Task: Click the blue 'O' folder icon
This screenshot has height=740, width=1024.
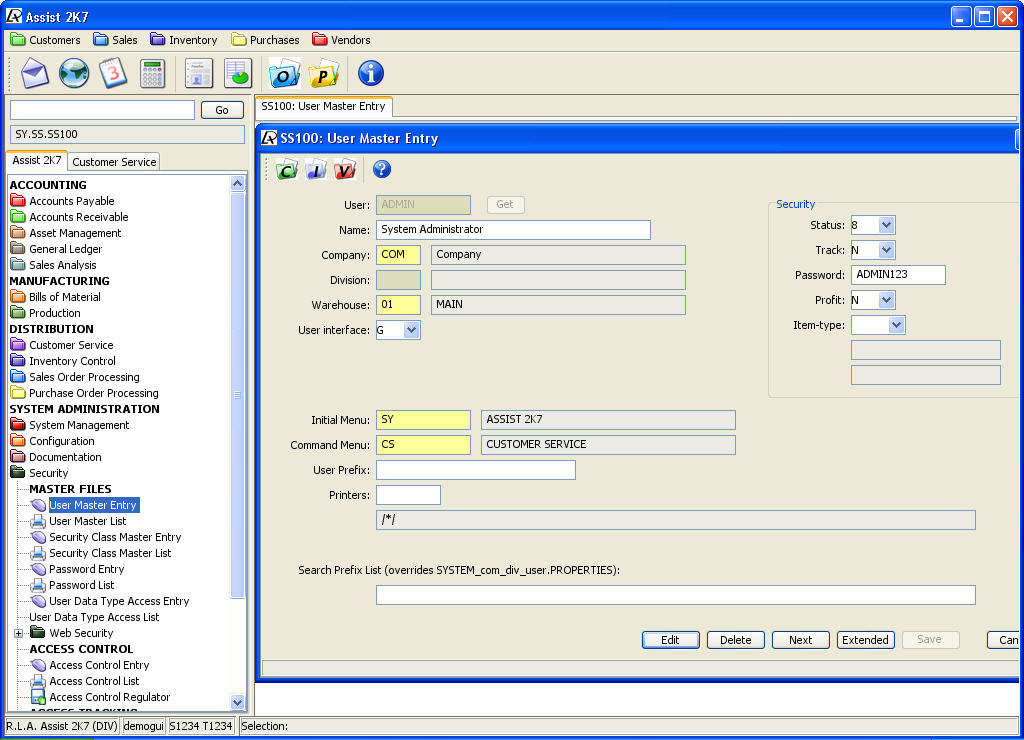Action: (284, 73)
